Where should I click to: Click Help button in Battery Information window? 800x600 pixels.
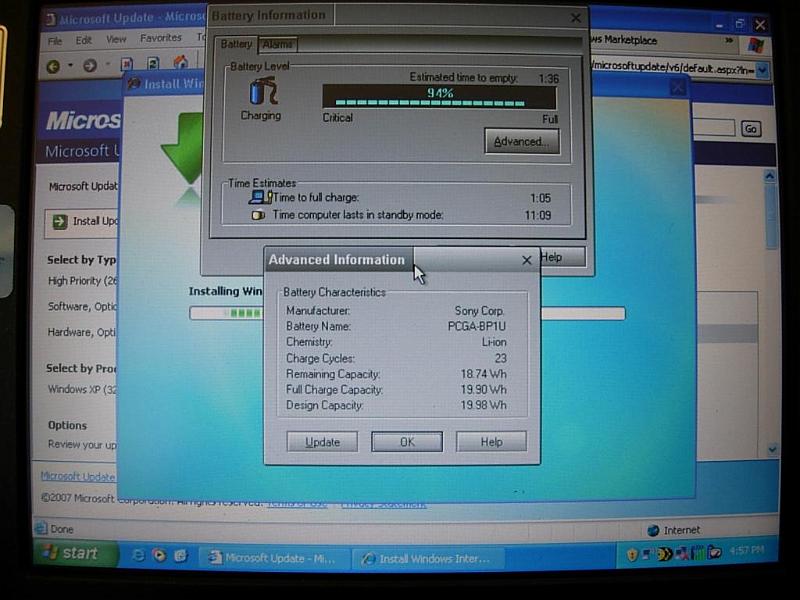pyautogui.click(x=563, y=257)
